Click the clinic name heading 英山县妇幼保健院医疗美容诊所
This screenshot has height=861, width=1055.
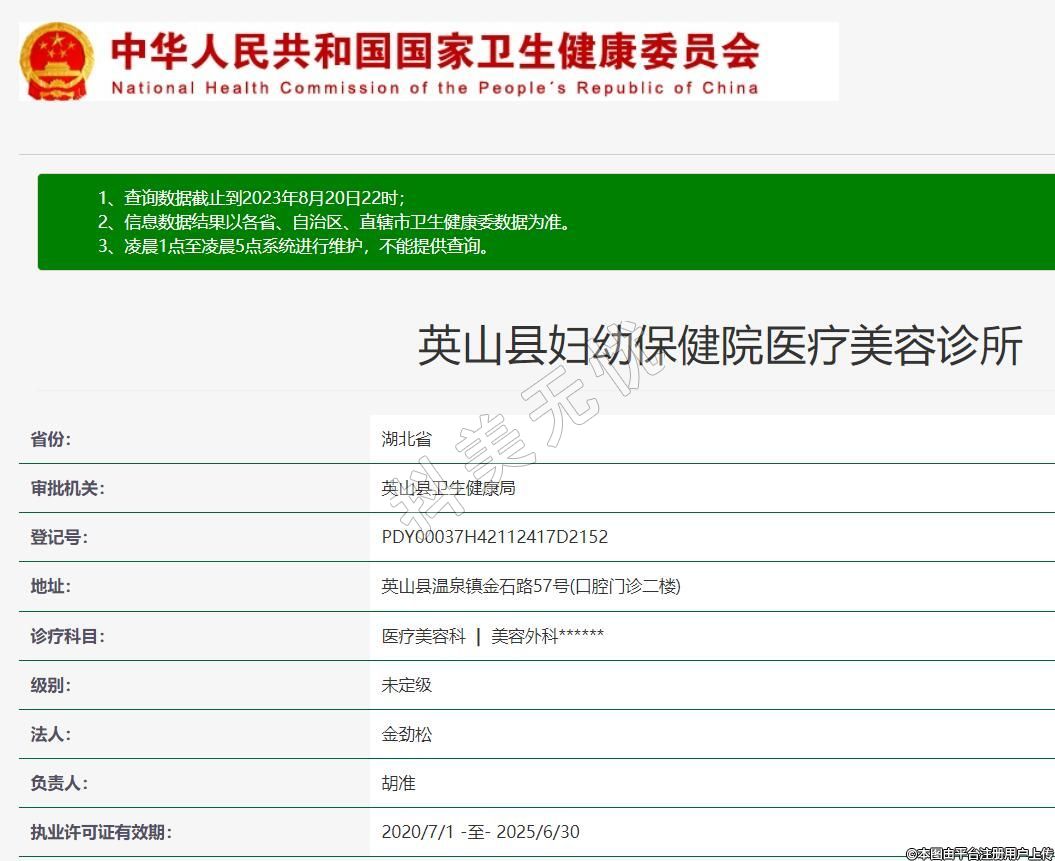click(719, 347)
